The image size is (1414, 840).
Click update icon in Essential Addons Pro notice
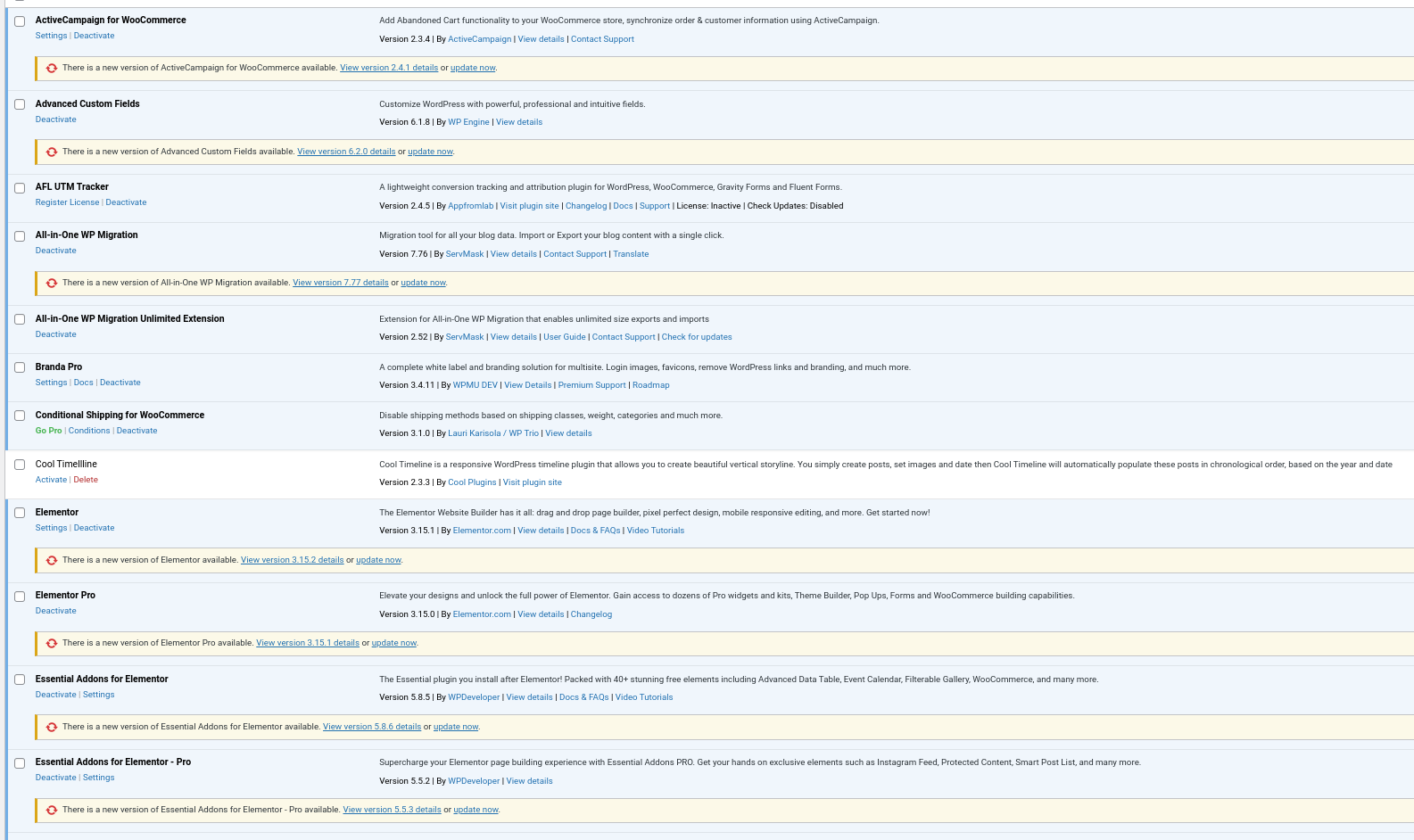click(x=52, y=810)
